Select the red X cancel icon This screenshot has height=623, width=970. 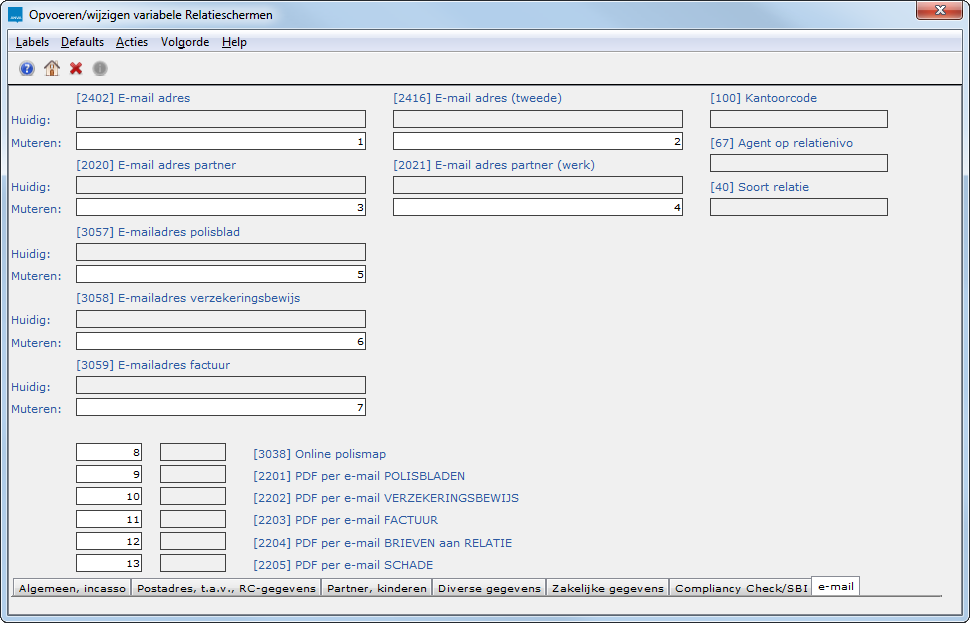pos(75,68)
